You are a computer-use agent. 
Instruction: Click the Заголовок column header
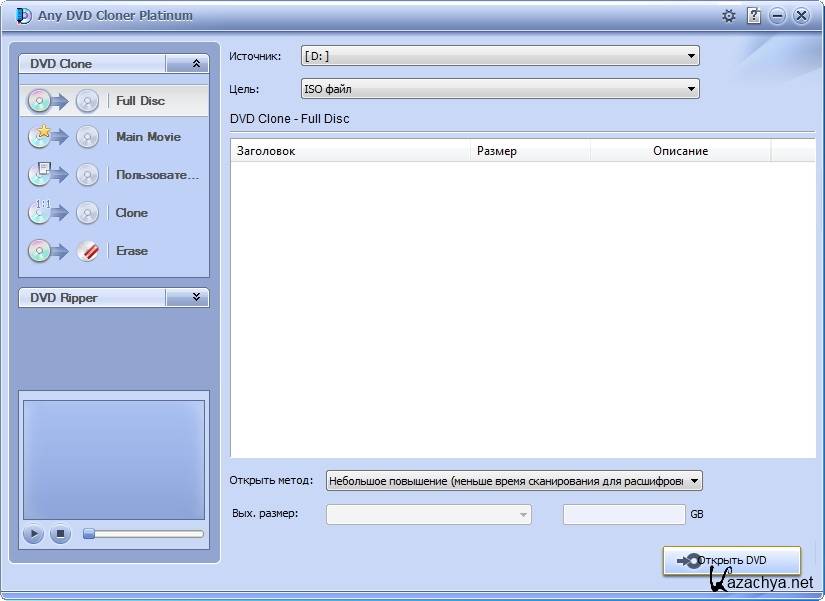coord(350,151)
